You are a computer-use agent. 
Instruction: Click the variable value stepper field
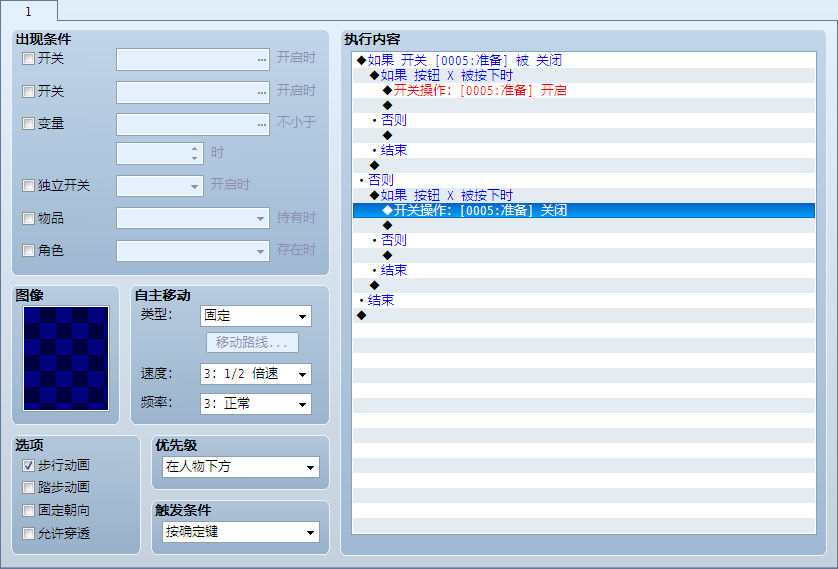tap(160, 153)
